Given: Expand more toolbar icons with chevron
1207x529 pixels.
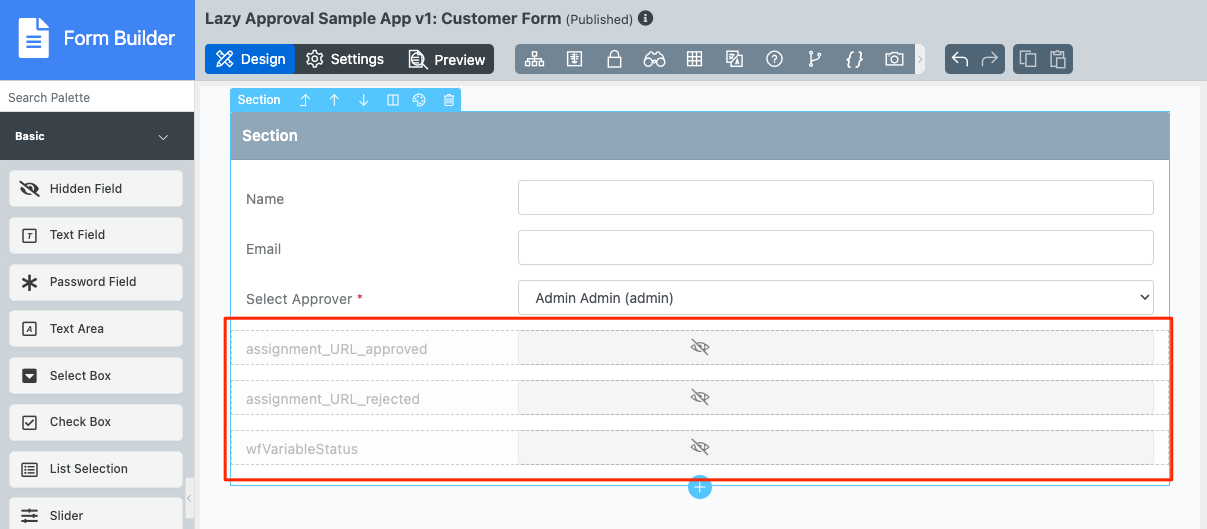Looking at the screenshot, I should [x=920, y=59].
